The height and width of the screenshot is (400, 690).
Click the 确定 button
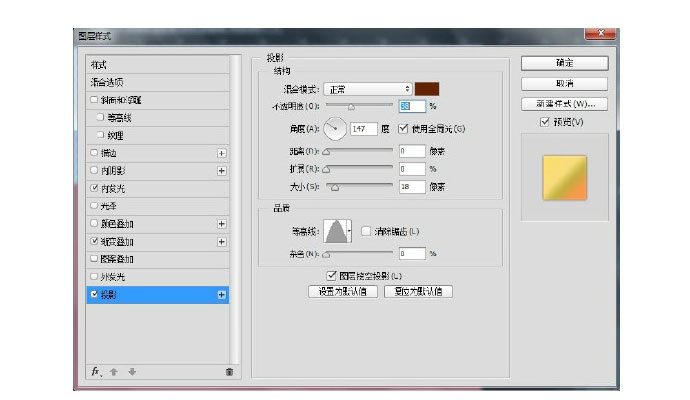pos(565,63)
